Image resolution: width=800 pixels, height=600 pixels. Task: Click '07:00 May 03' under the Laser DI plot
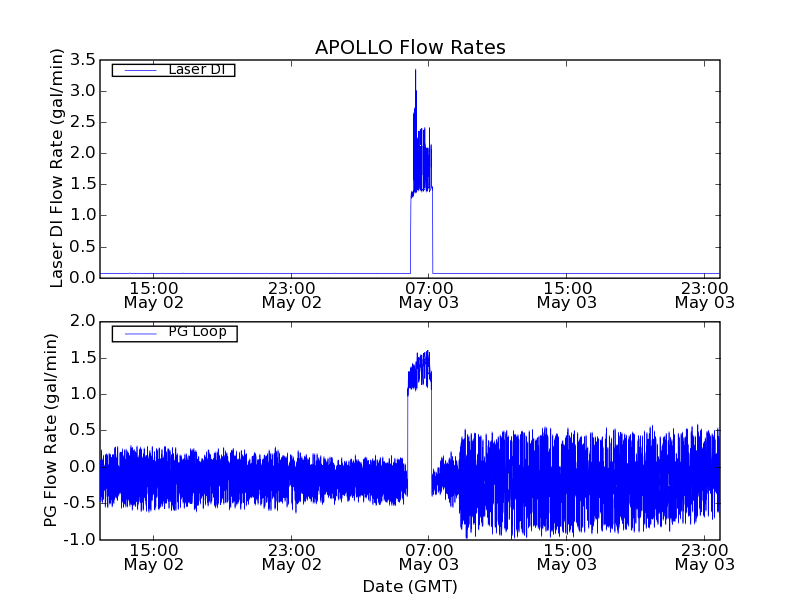429,295
